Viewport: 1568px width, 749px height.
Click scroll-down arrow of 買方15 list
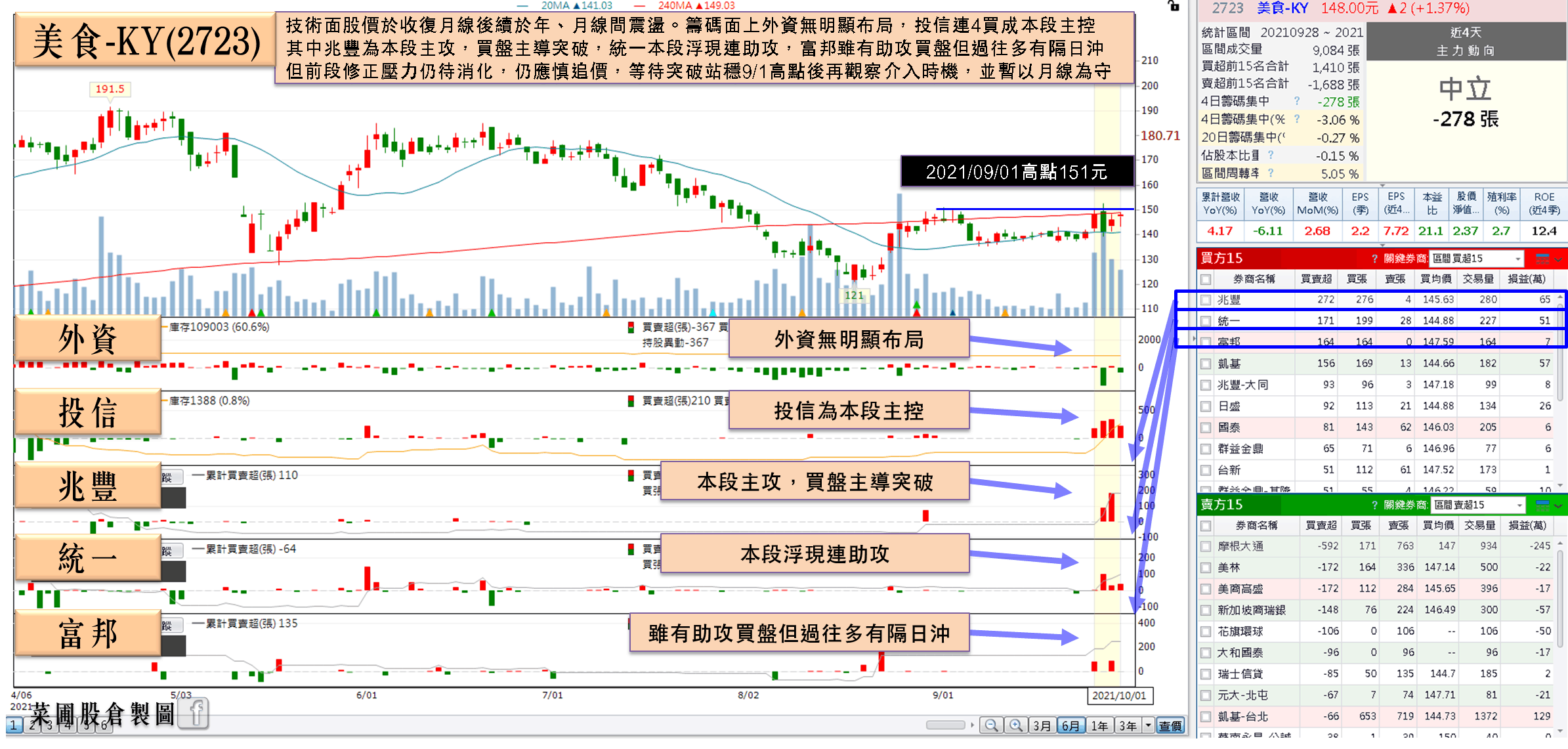1560,485
